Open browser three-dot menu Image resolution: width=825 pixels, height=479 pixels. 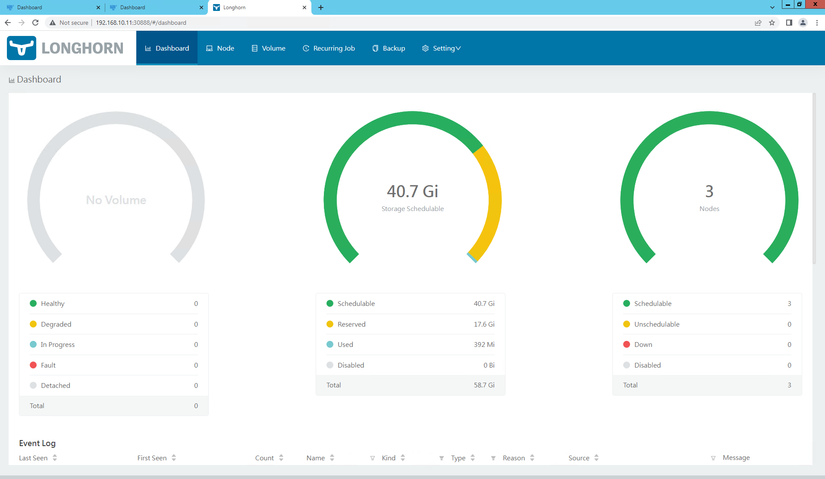click(x=817, y=22)
